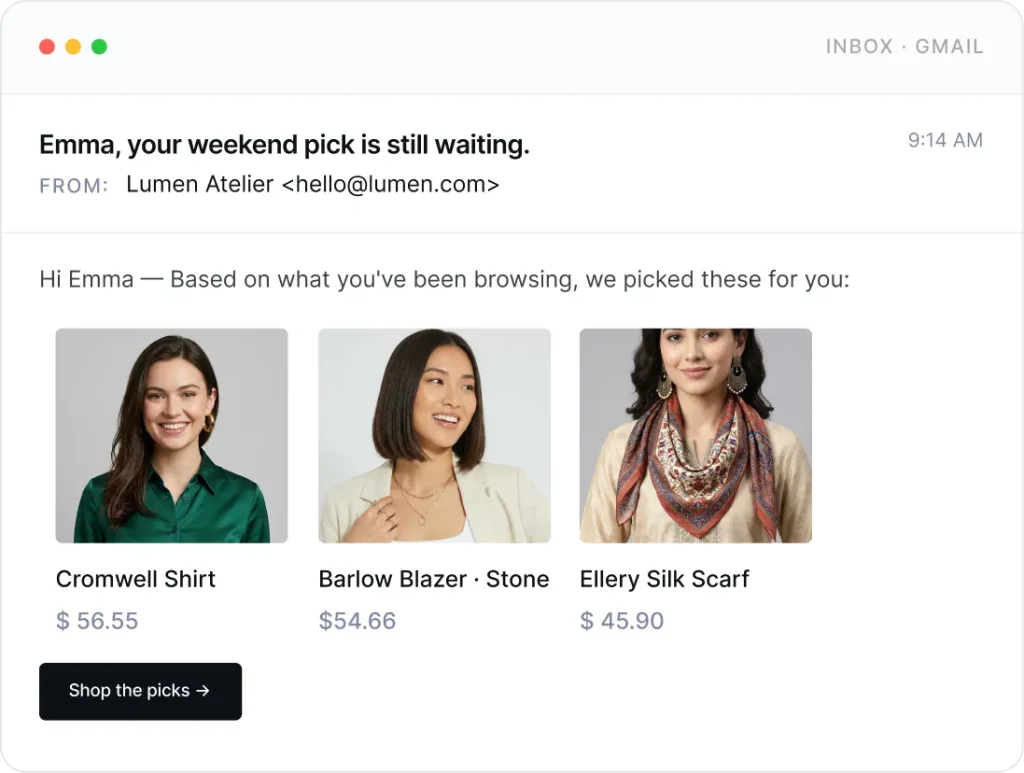
Task: Click the INBOX · GMAIL label
Action: pyautogui.click(x=904, y=46)
